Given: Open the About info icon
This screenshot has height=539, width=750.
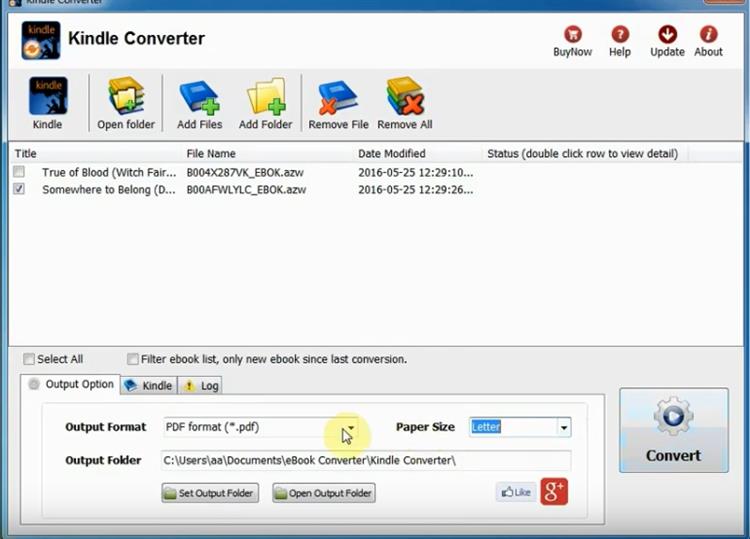Looking at the screenshot, I should pyautogui.click(x=708, y=34).
